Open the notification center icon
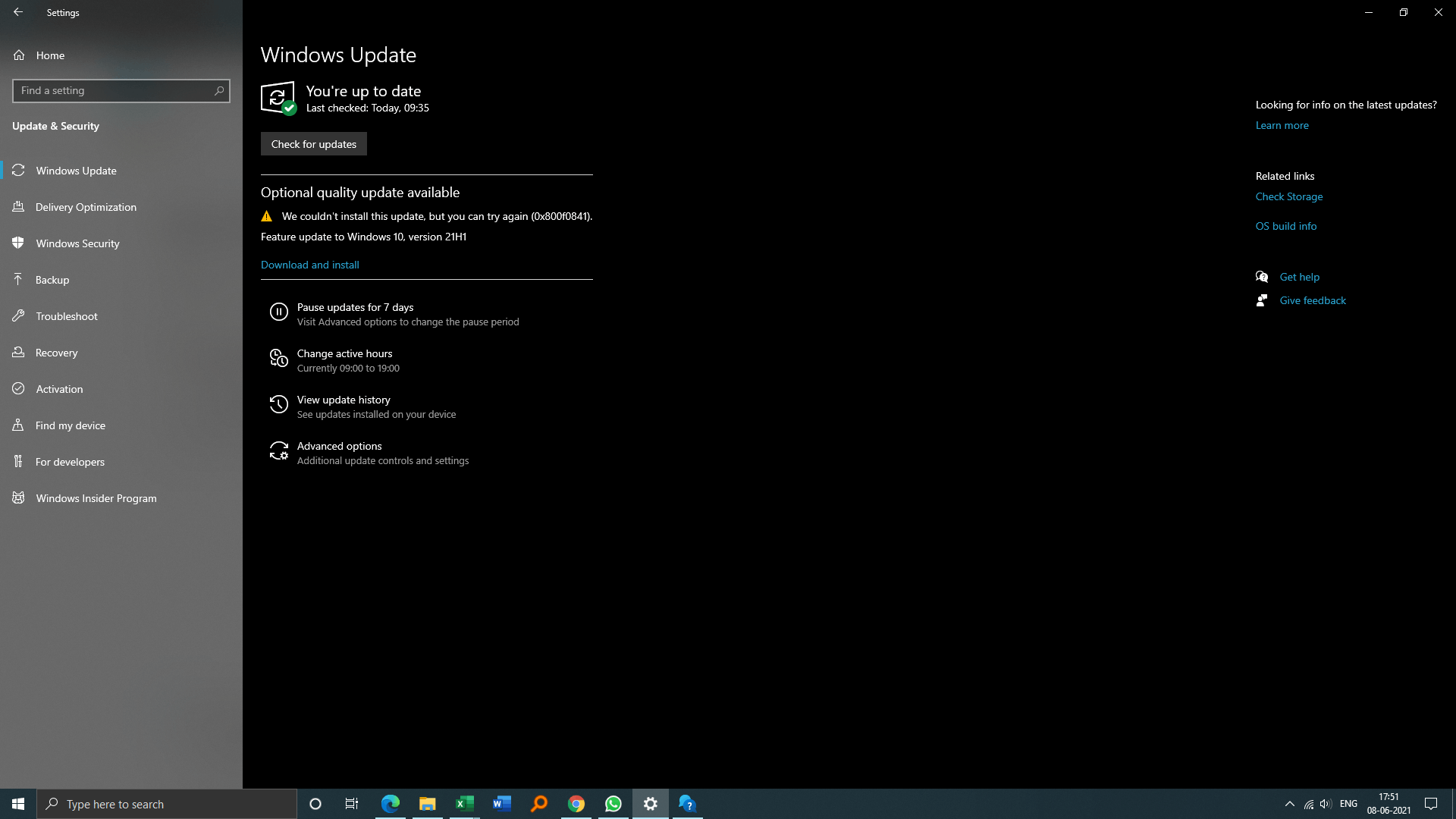The height and width of the screenshot is (819, 1456). tap(1431, 804)
